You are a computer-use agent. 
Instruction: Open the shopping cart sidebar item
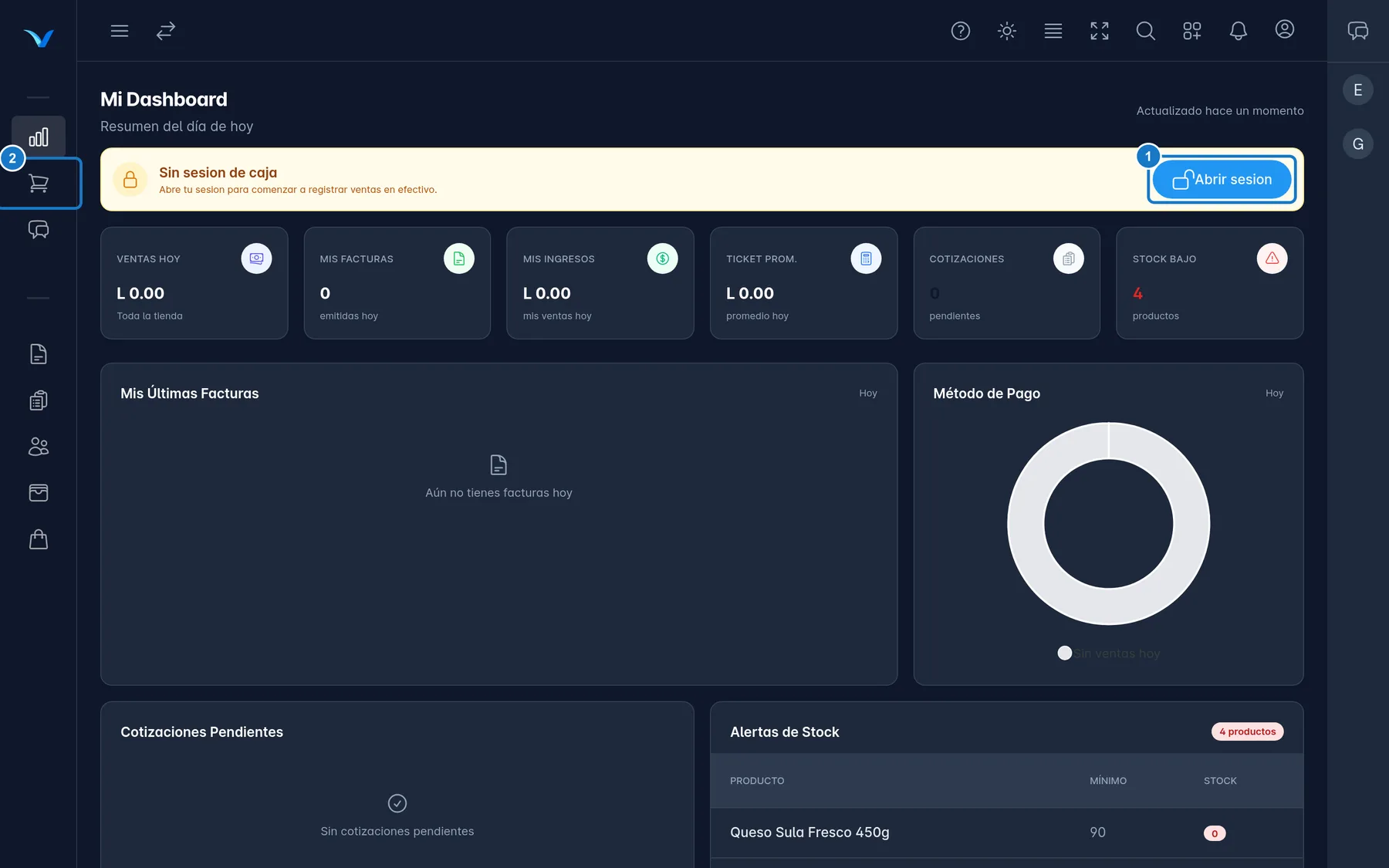[39, 184]
